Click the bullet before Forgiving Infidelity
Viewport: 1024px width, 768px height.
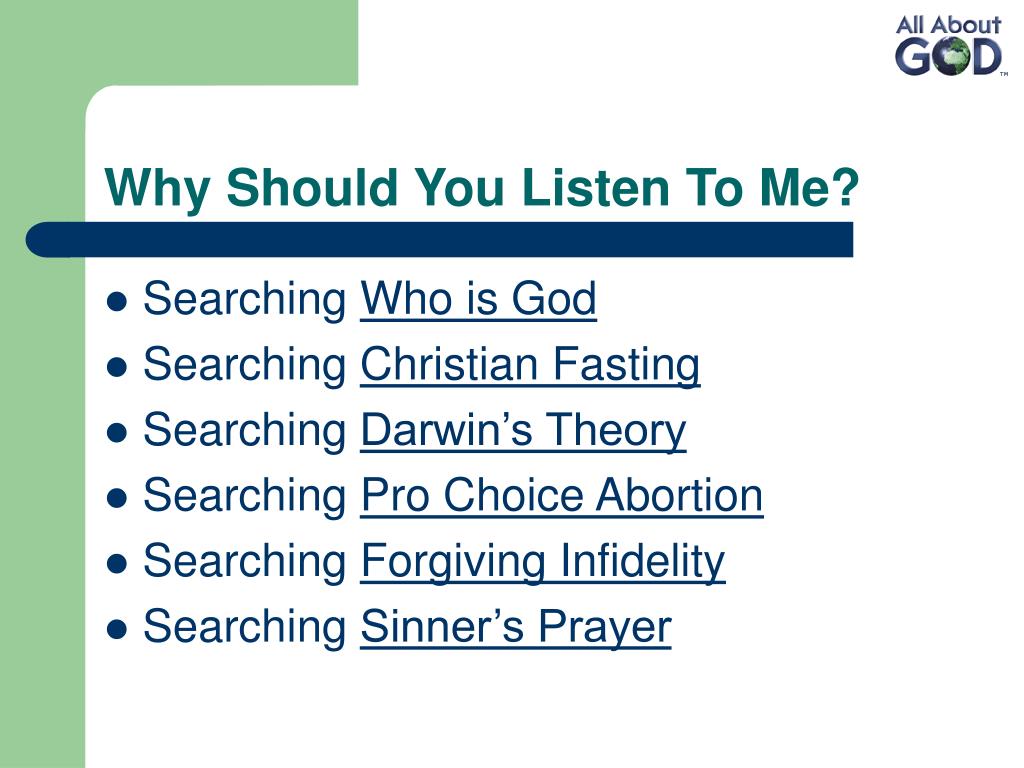[116, 564]
